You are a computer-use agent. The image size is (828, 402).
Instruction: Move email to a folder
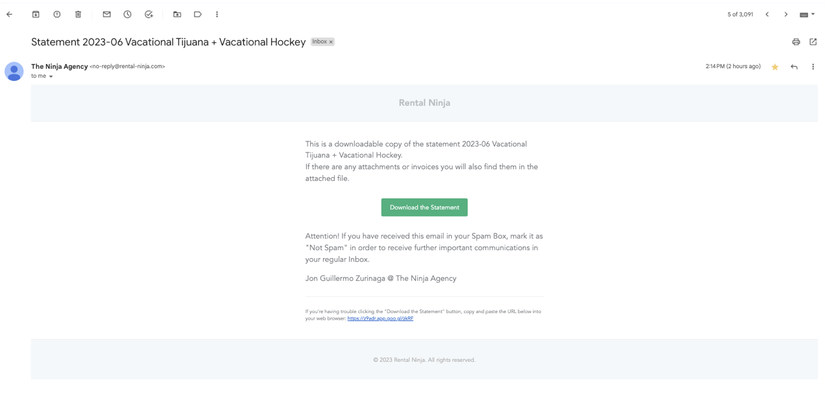(x=177, y=14)
